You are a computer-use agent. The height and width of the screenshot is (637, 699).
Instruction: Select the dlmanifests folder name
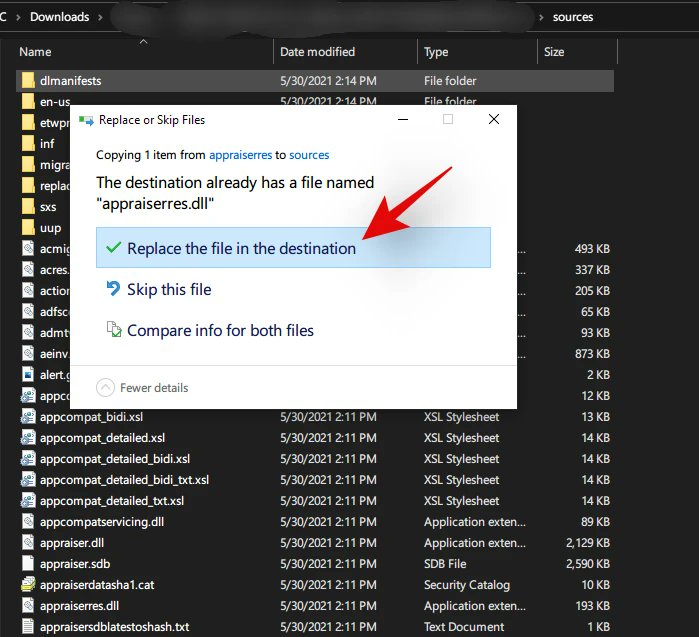pos(70,81)
